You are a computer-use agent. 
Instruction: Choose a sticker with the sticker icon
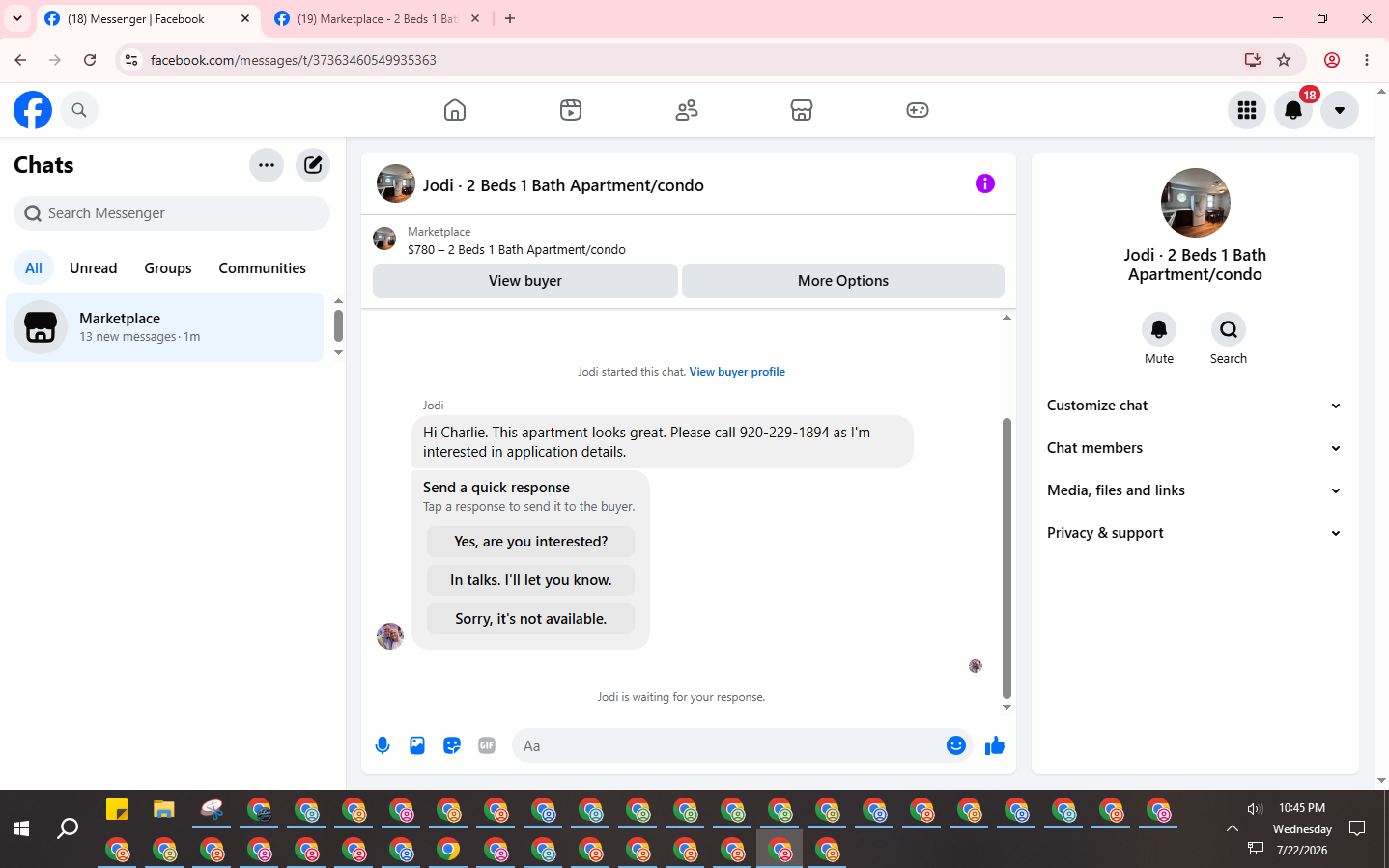coord(452,745)
